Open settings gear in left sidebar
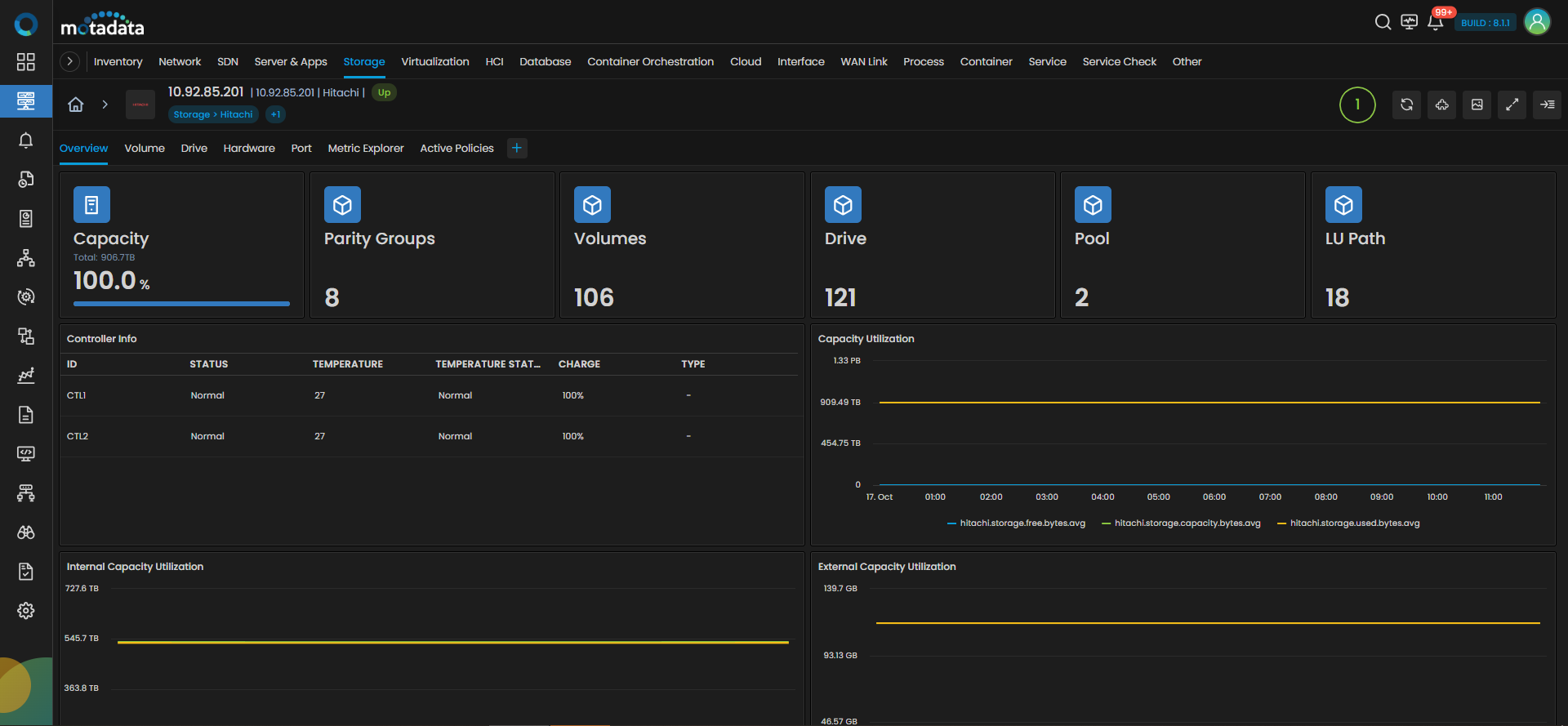Image resolution: width=1568 pixels, height=726 pixels. 26,611
